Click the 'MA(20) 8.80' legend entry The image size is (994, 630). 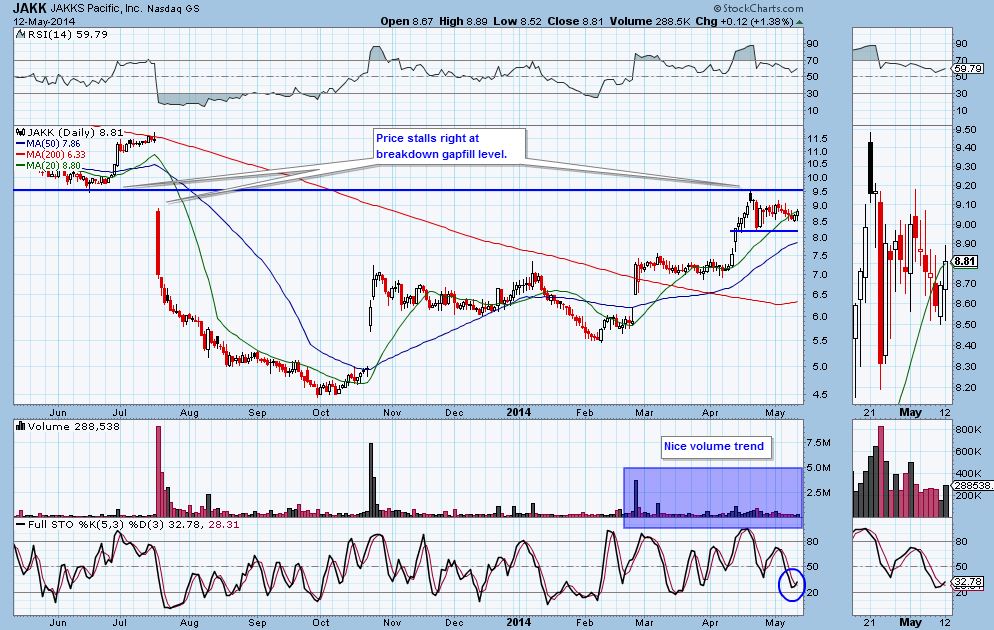pos(53,166)
